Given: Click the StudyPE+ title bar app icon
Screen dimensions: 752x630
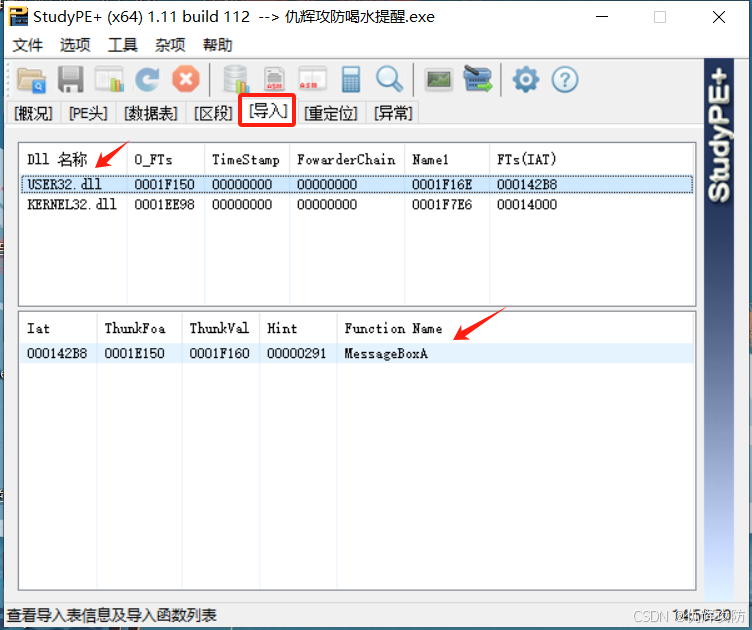Looking at the screenshot, I should point(18,16).
